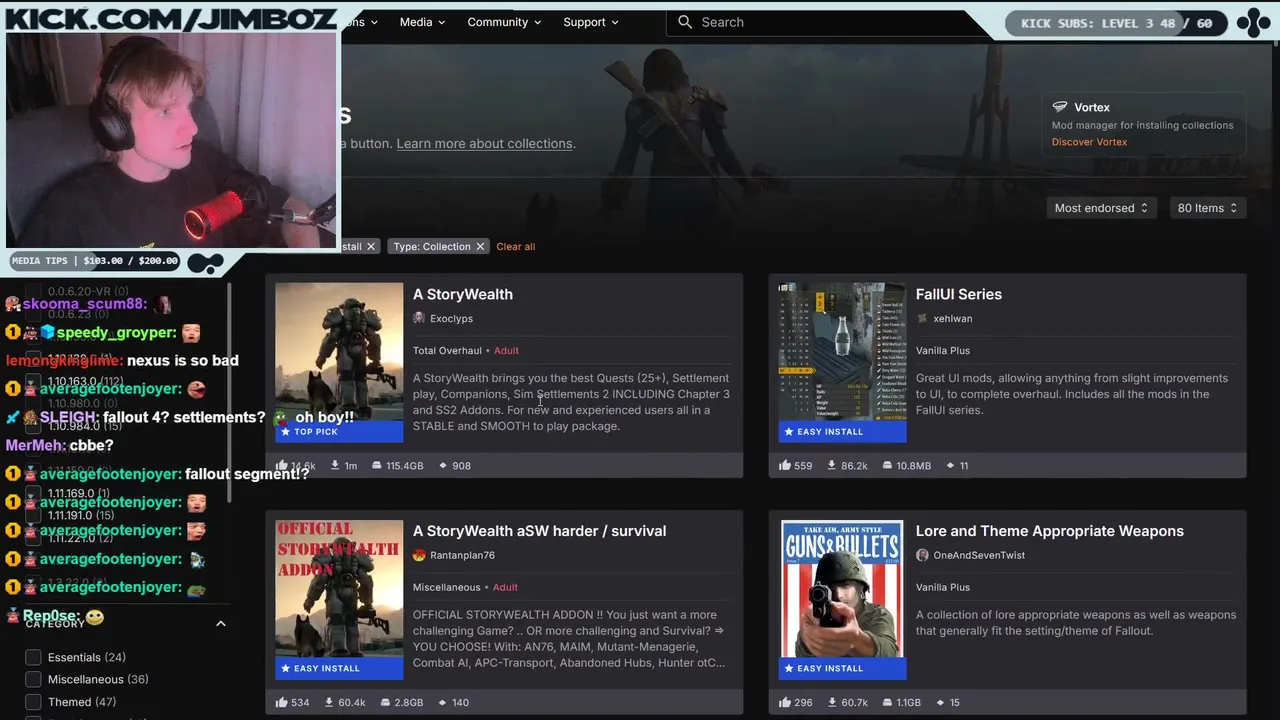The image size is (1280, 720).
Task: Click the Total Overhaul category tag
Action: pyautogui.click(x=447, y=351)
